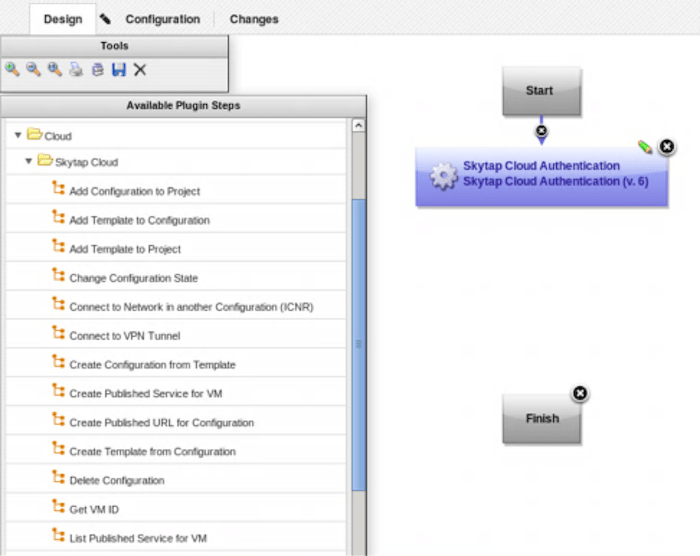The image size is (700, 556).
Task: Click the zoom in magnifier tool
Action: [x=12, y=70]
